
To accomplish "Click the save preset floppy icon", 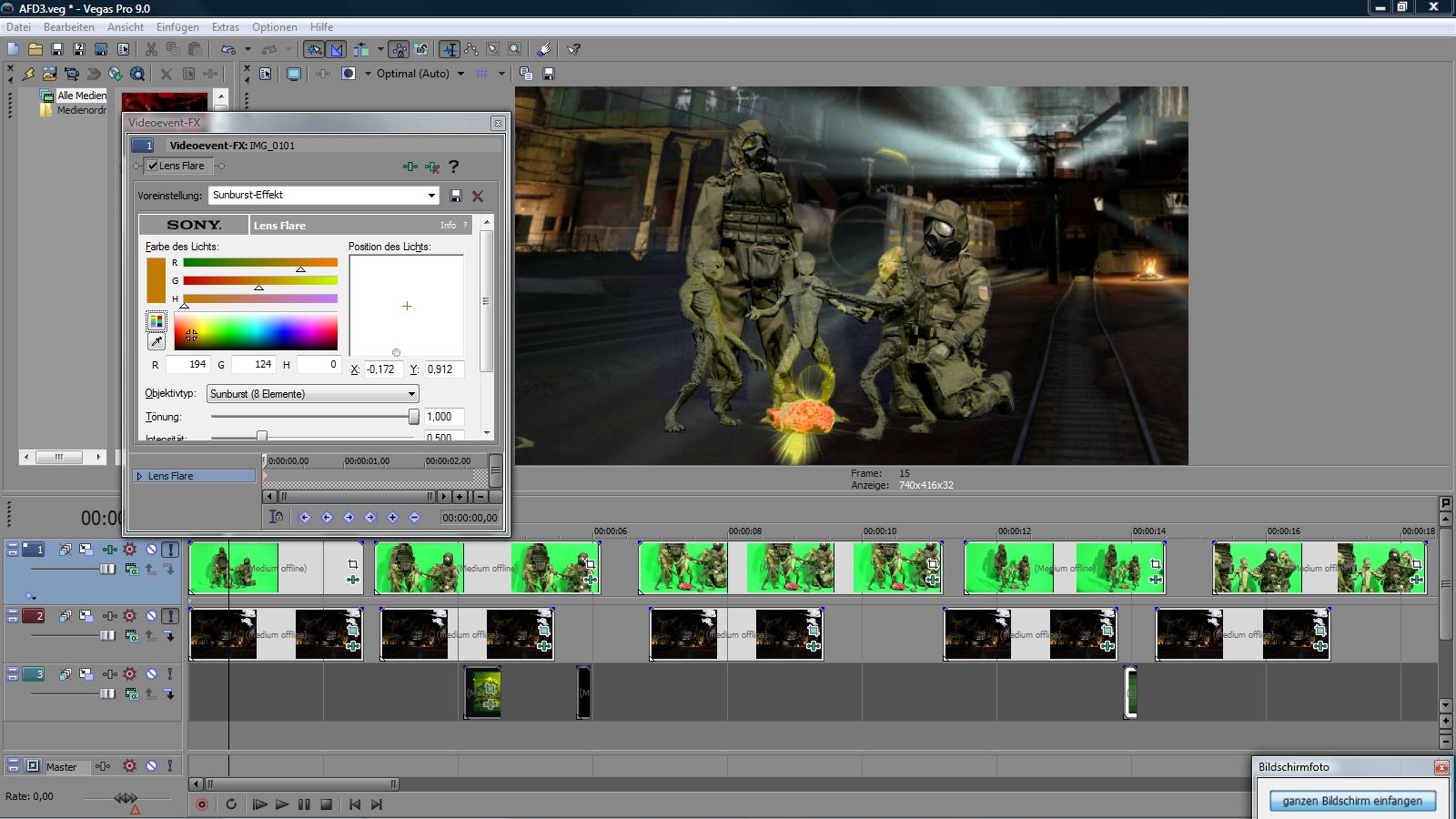I will tap(456, 196).
